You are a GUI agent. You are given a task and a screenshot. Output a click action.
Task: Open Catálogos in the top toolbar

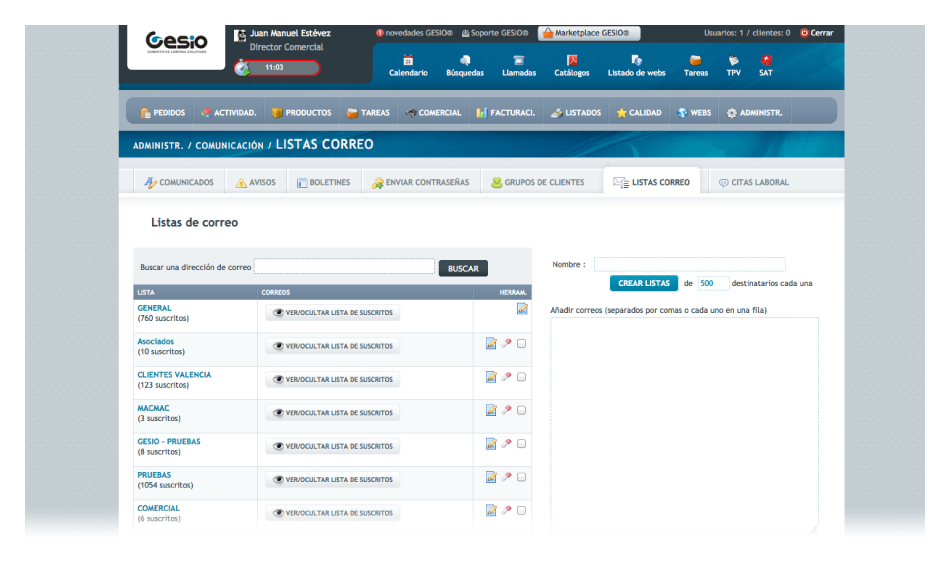point(571,66)
